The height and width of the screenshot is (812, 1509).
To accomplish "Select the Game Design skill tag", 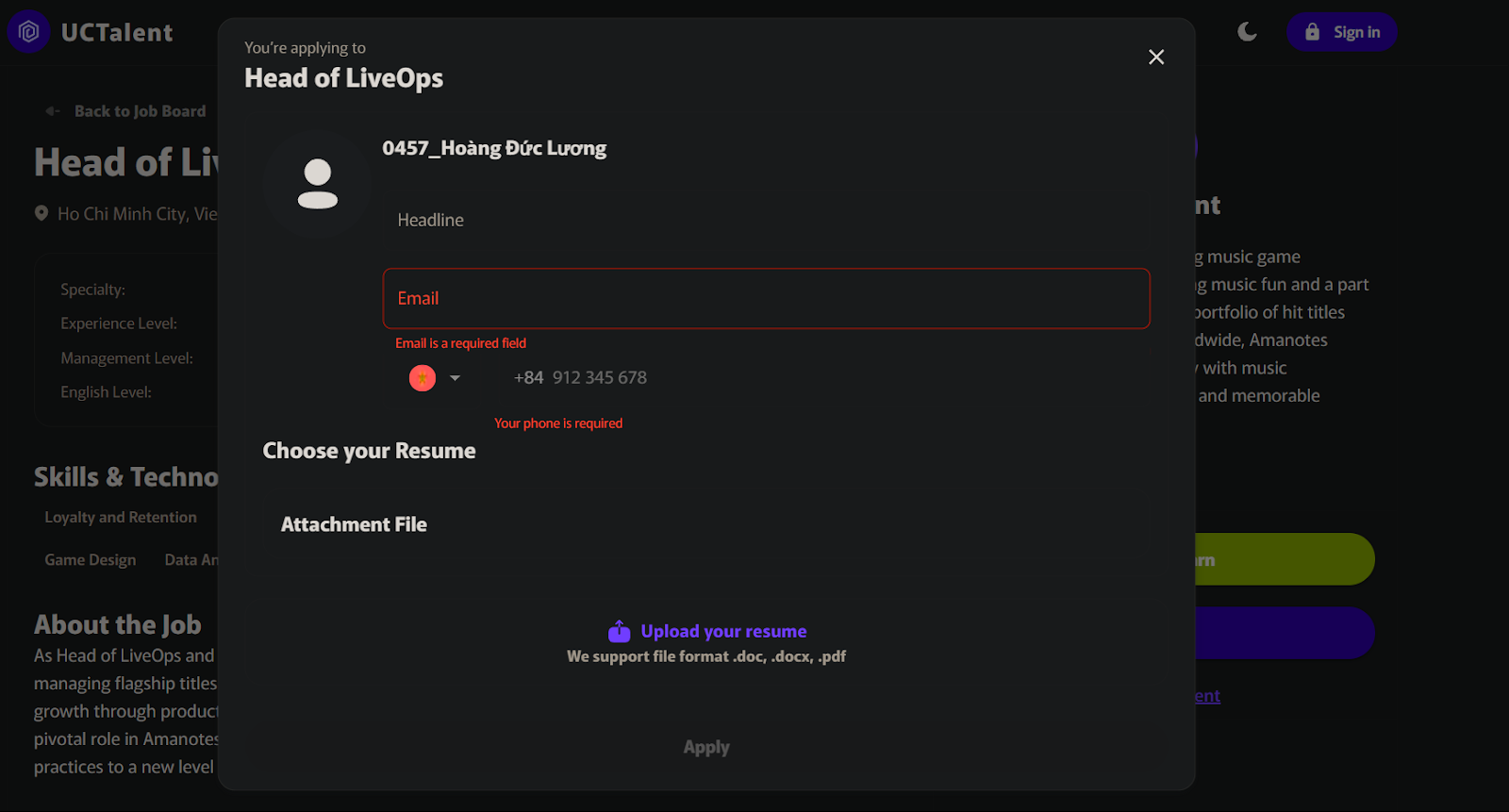I will pos(91,560).
